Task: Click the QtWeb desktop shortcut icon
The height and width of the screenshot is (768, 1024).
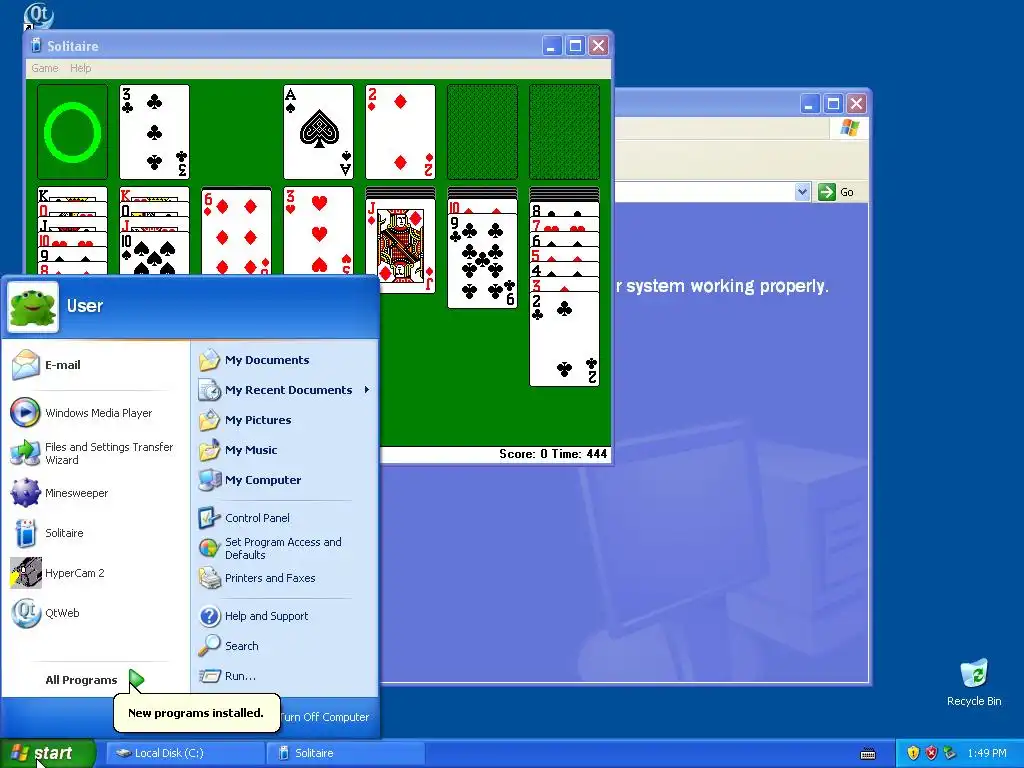Action: point(39,14)
